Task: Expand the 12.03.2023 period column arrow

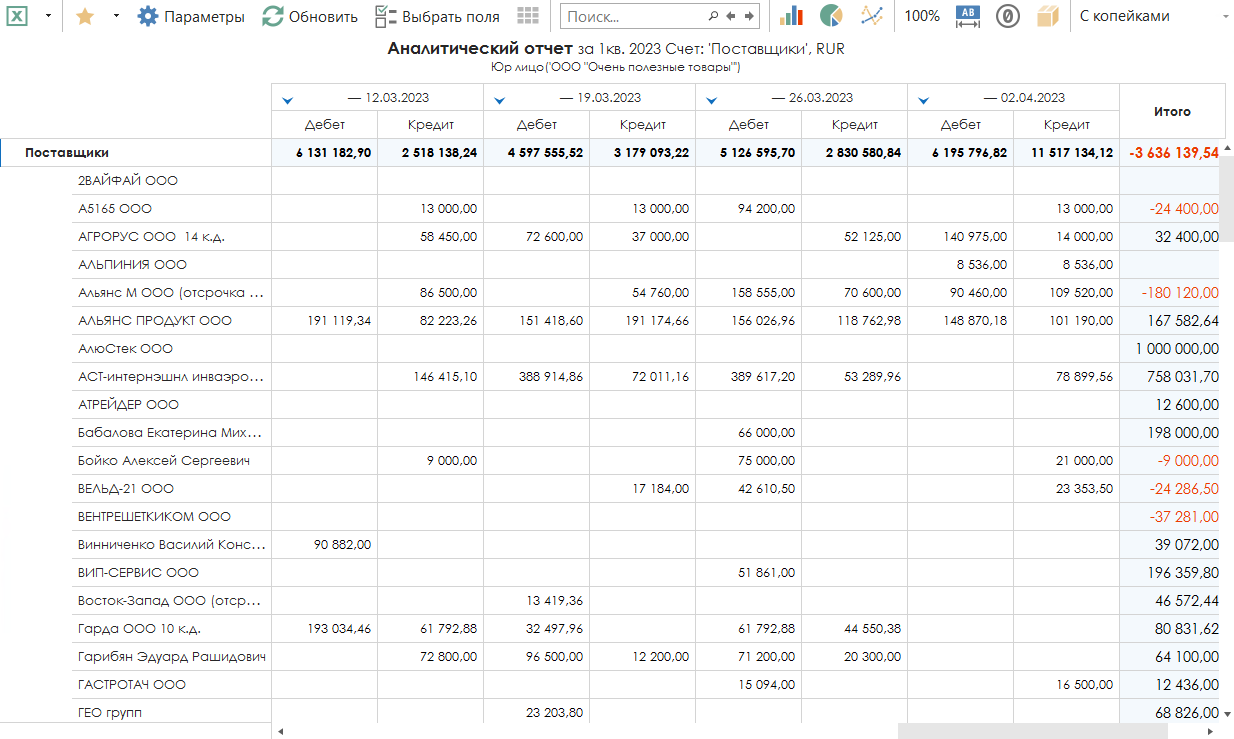Action: (288, 99)
